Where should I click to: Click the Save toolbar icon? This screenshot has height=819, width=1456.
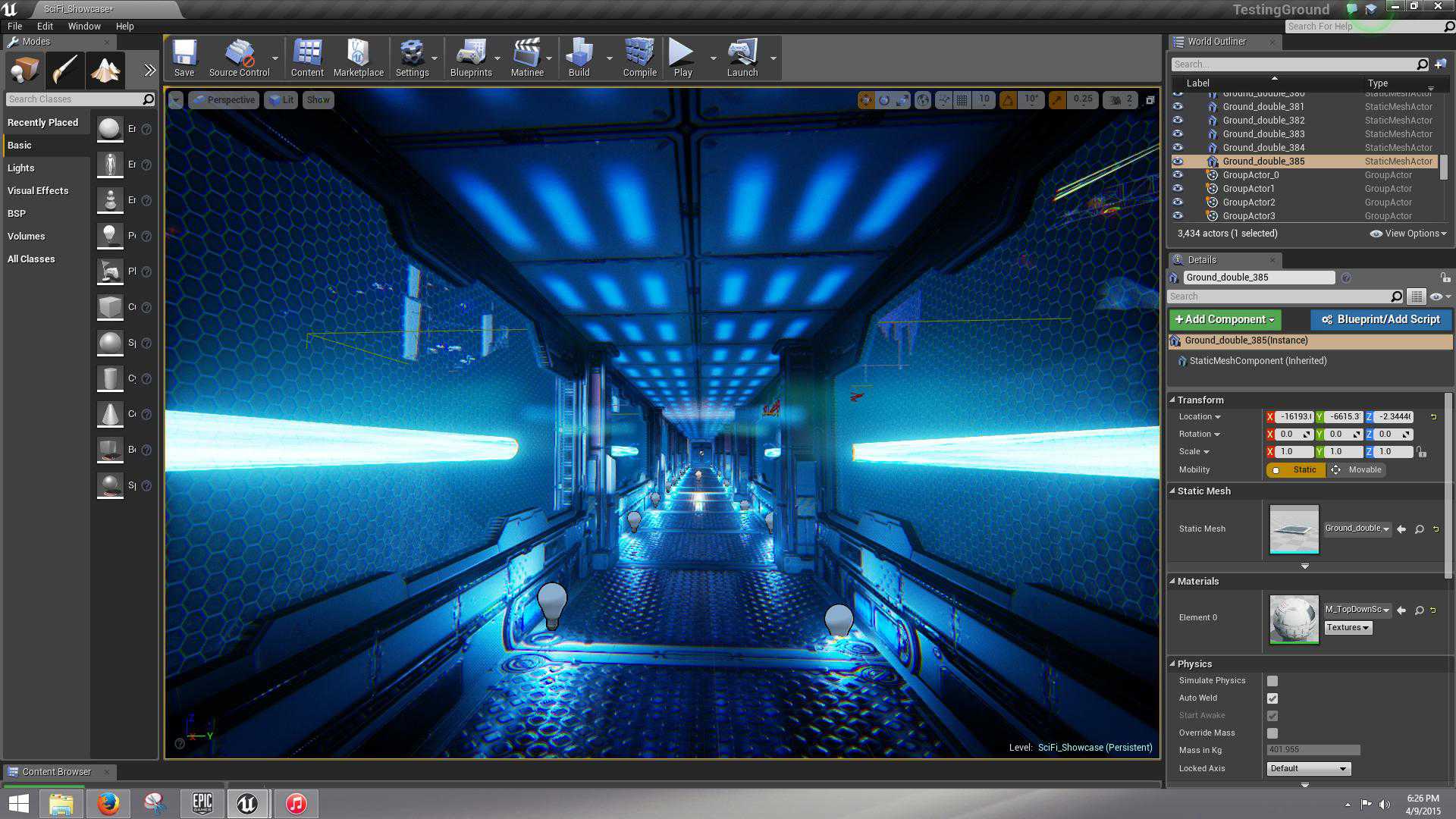184,58
